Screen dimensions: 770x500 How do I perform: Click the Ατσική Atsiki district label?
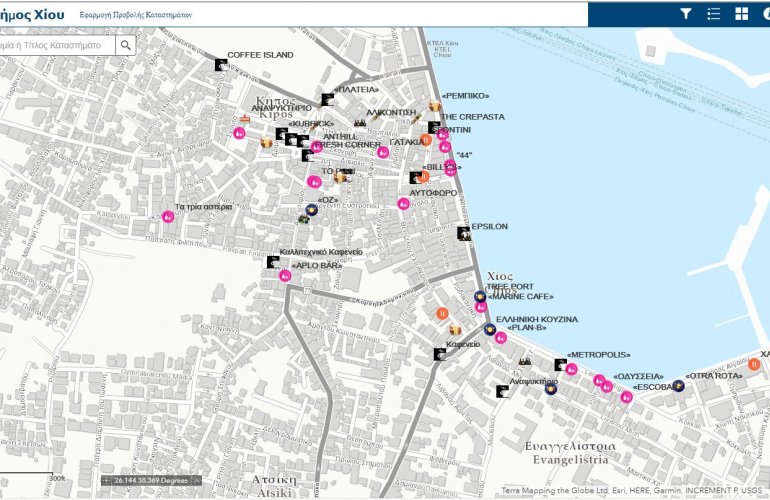tap(275, 486)
